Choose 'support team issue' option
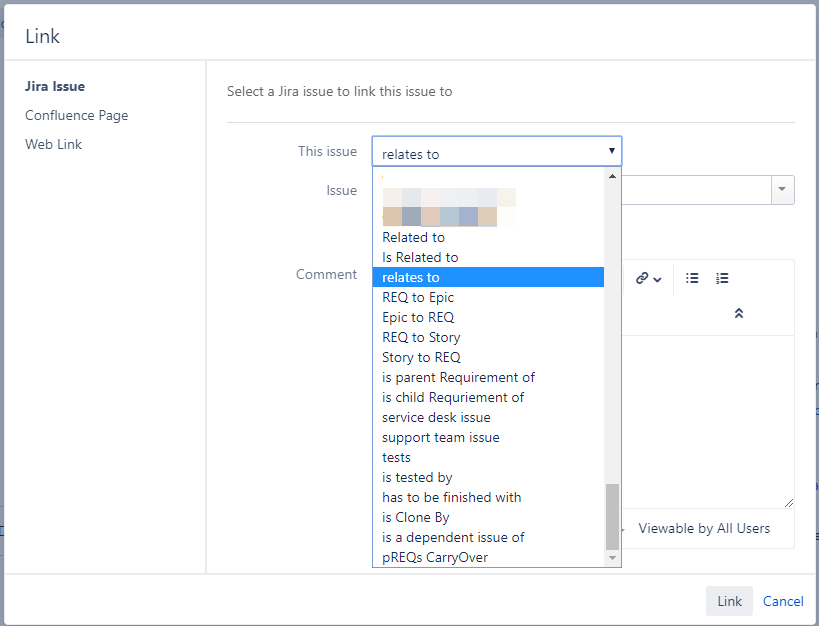The width and height of the screenshot is (819, 626). [488, 437]
